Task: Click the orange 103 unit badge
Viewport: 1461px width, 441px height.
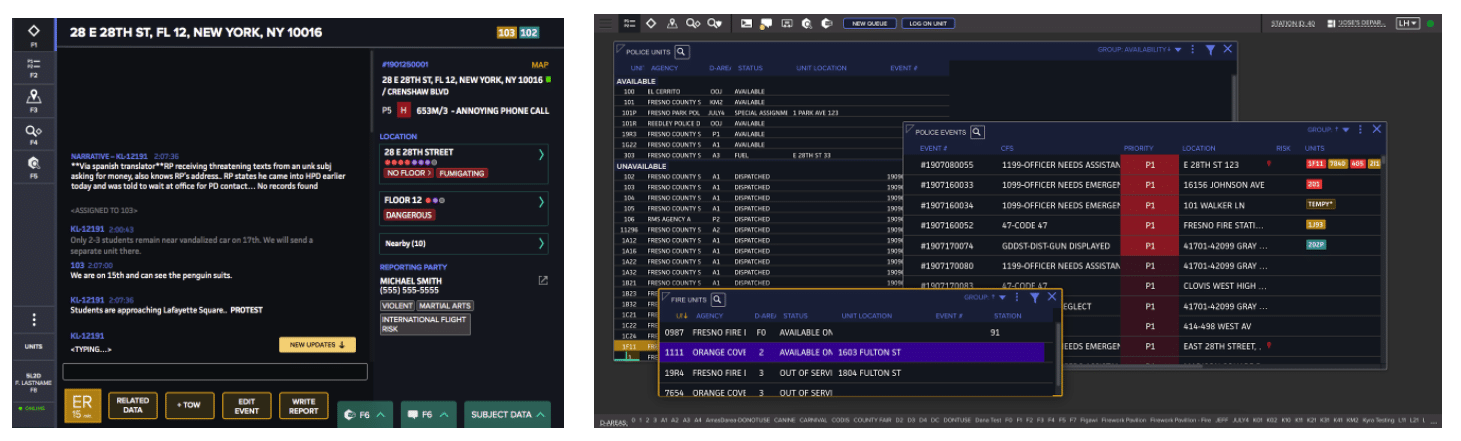Action: coord(506,33)
